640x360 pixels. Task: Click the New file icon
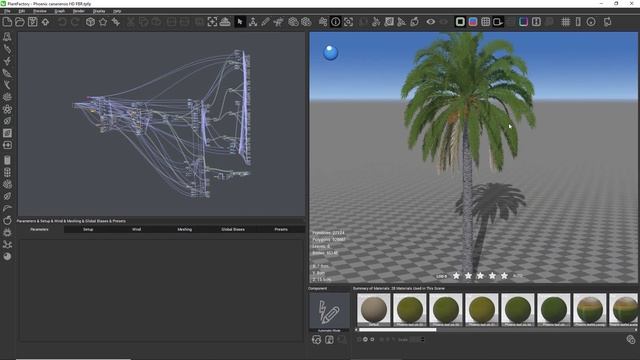[x=7, y=22]
